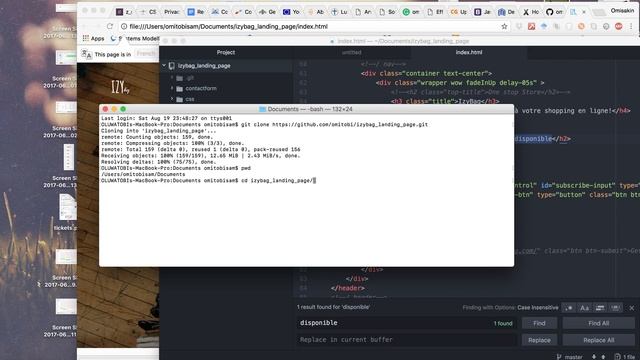Collapse the izybag_landing_page root folder chevron
640x360 pixels.
click(164, 65)
